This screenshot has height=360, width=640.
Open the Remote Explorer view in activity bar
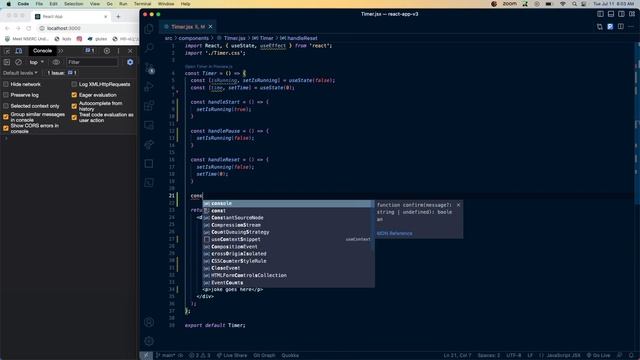[x=149, y=125]
